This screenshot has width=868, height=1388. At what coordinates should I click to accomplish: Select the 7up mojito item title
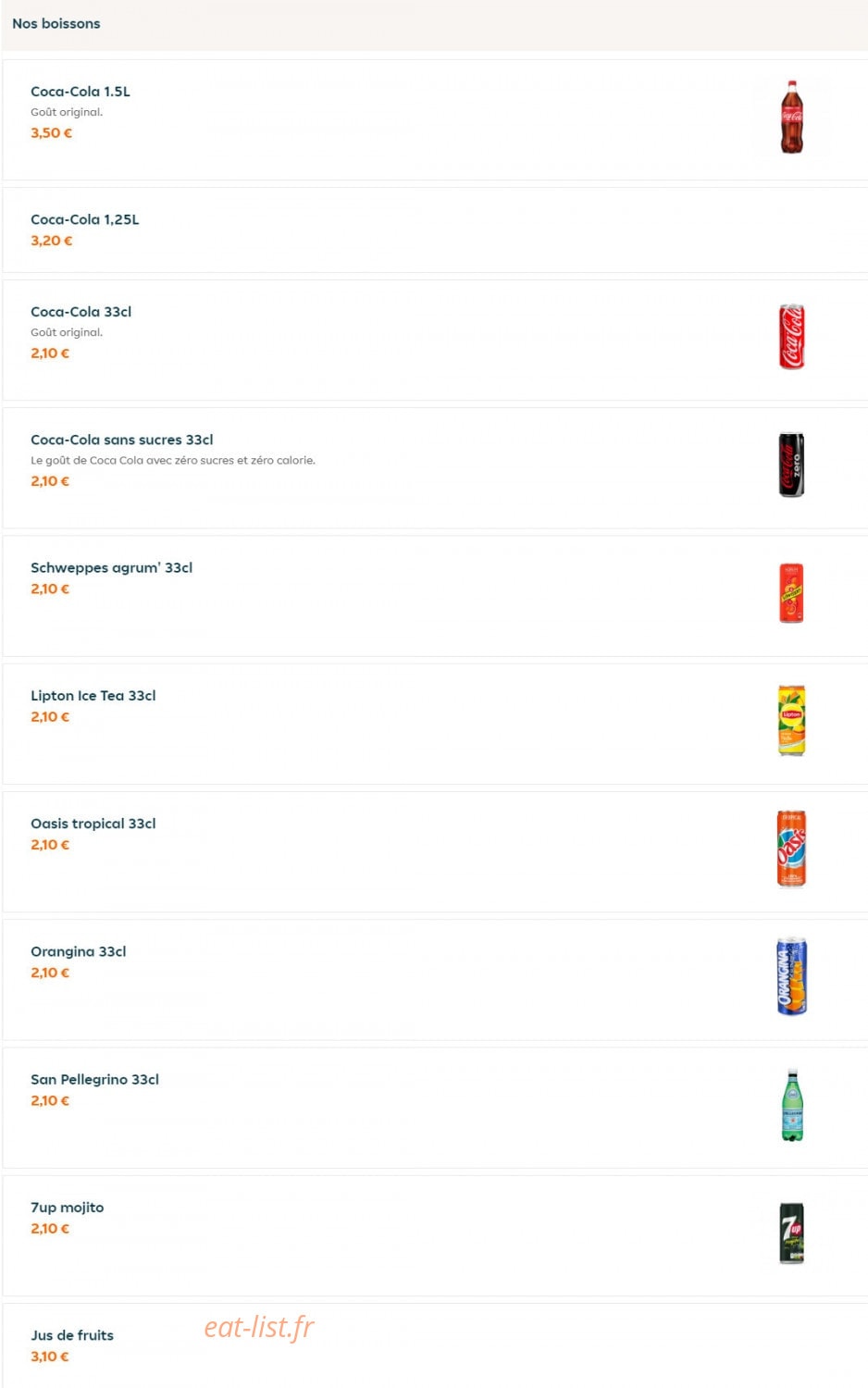(68, 1208)
